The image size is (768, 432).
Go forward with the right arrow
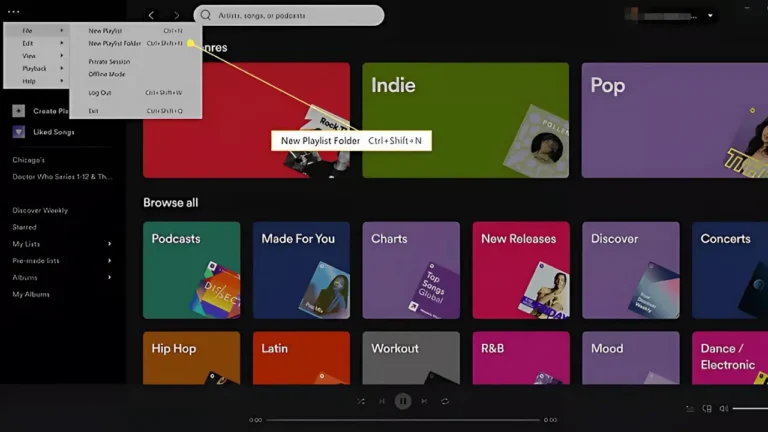click(x=177, y=16)
